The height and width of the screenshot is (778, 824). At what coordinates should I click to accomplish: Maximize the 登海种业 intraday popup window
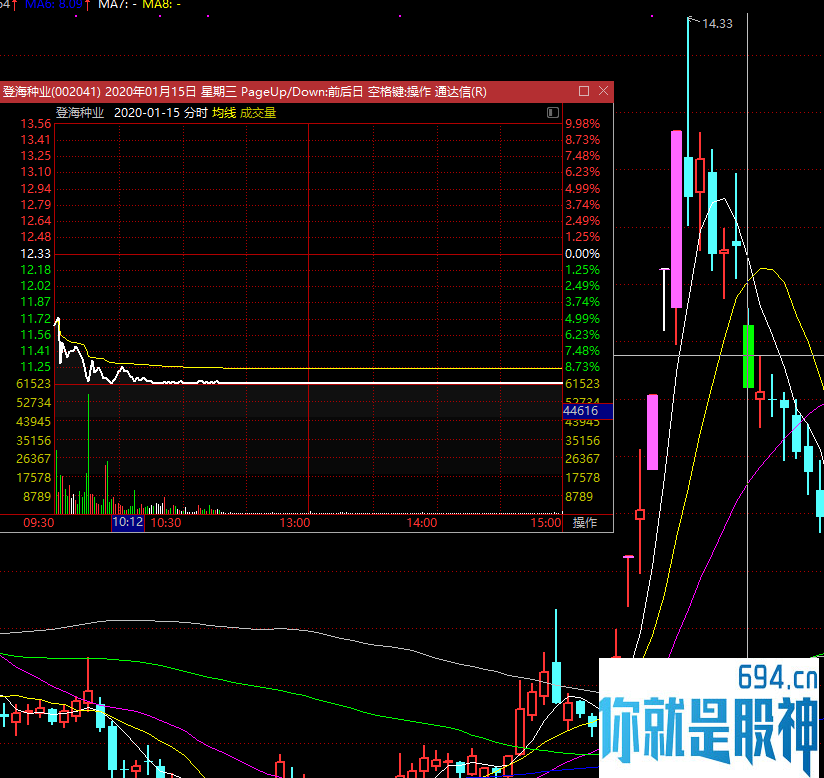(x=583, y=91)
